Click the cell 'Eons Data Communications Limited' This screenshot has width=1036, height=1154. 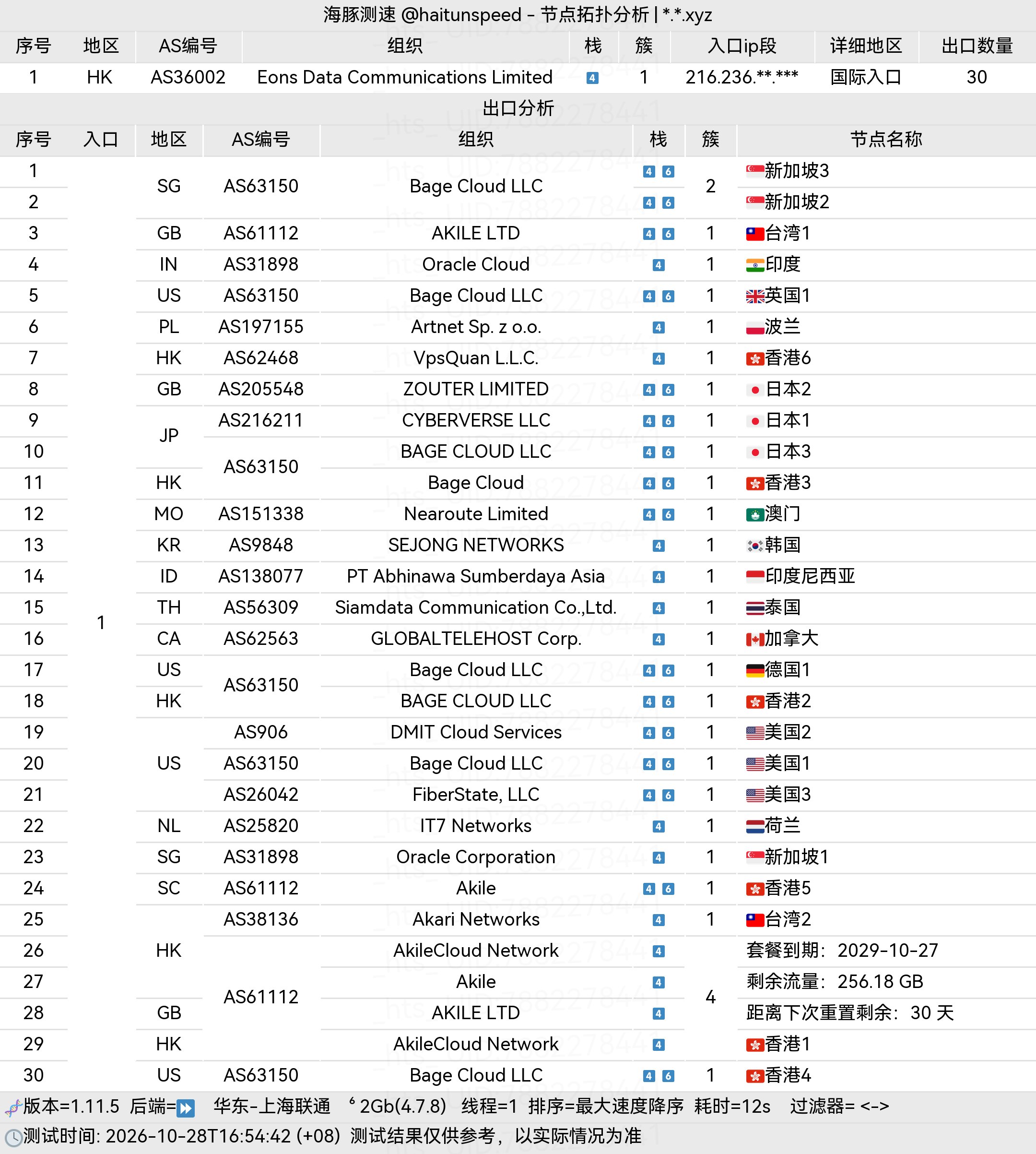[x=405, y=77]
